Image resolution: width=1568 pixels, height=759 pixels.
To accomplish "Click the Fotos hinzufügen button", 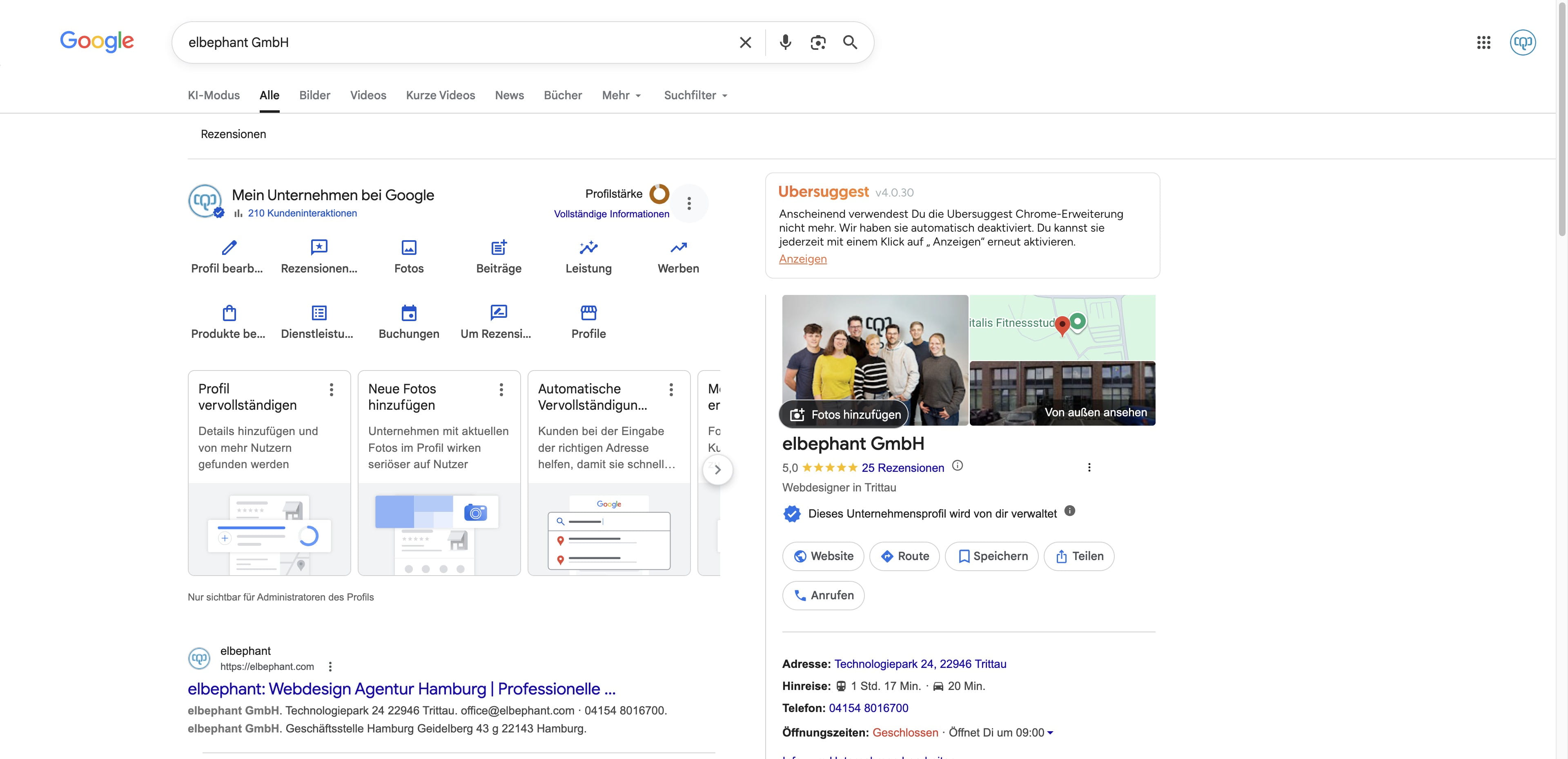I will [x=844, y=414].
